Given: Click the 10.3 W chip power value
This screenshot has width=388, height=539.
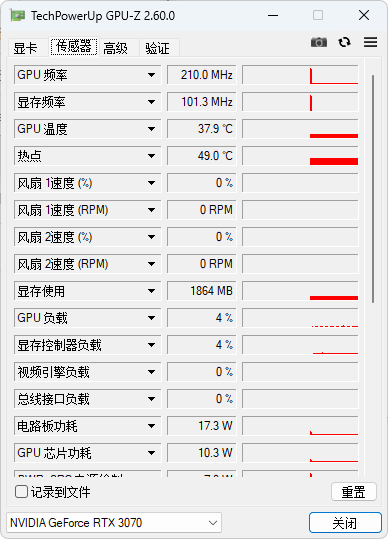Looking at the screenshot, I should 202,453.
